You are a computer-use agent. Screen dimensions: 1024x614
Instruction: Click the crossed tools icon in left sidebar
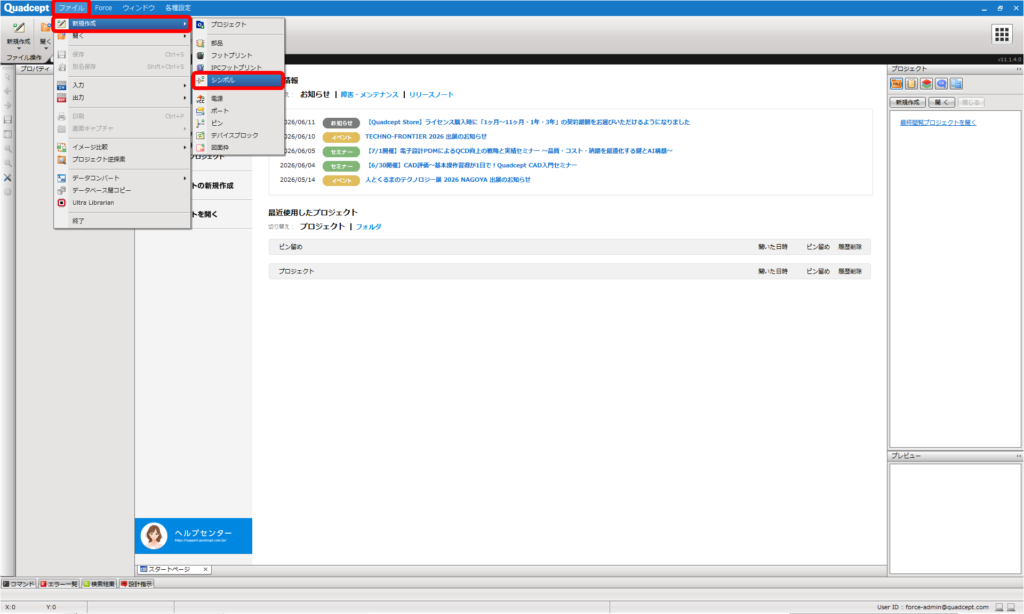(8, 178)
